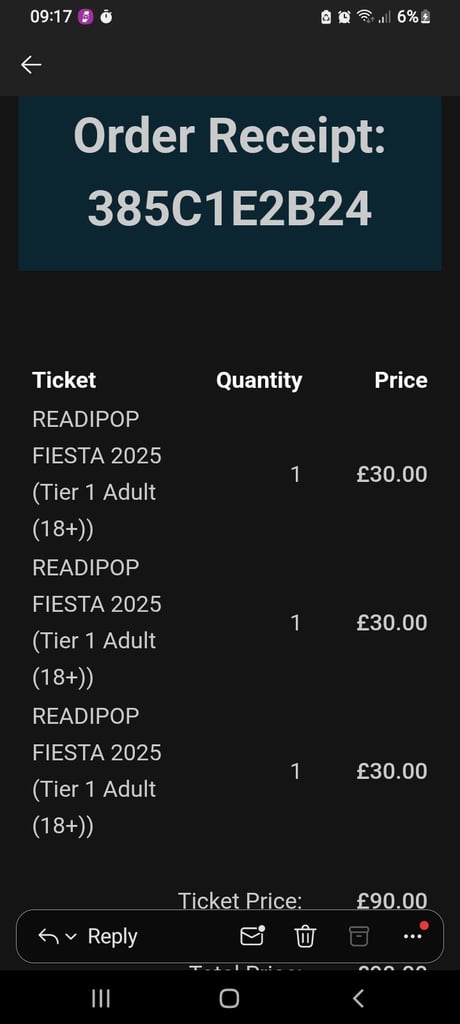Mark email as unread envelope icon
This screenshot has width=460, height=1024.
252,936
